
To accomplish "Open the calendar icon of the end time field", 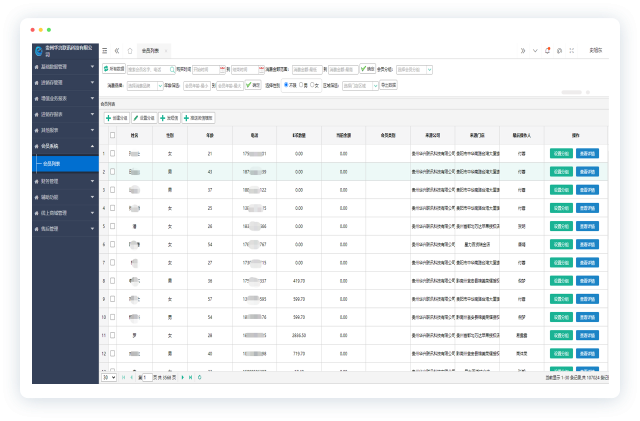I will click(261, 70).
